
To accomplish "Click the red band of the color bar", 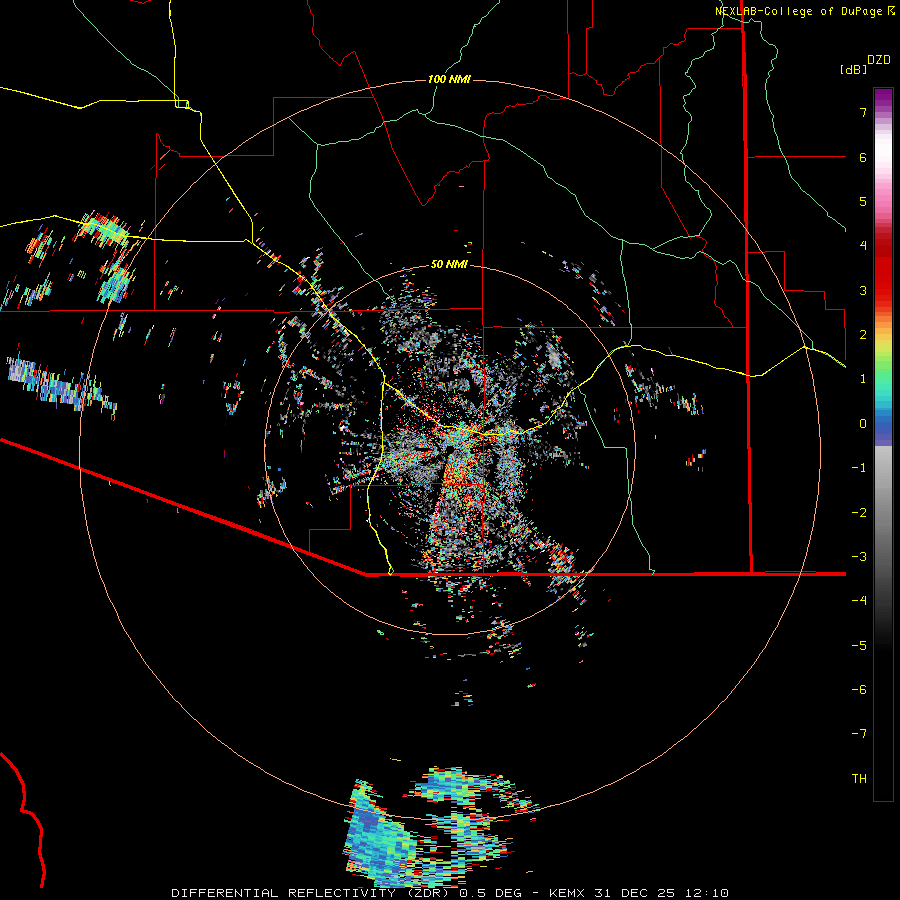I will pyautogui.click(x=883, y=267).
